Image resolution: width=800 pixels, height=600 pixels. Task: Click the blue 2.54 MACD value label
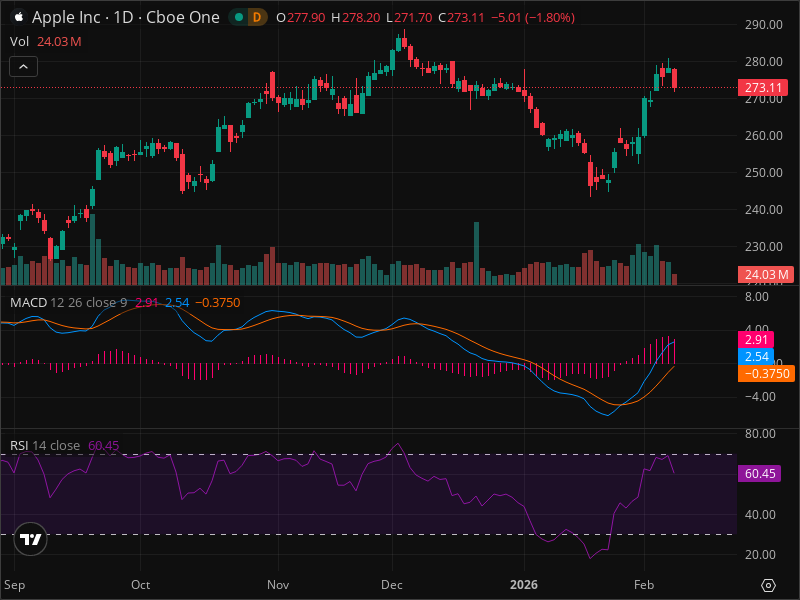pyautogui.click(x=756, y=357)
